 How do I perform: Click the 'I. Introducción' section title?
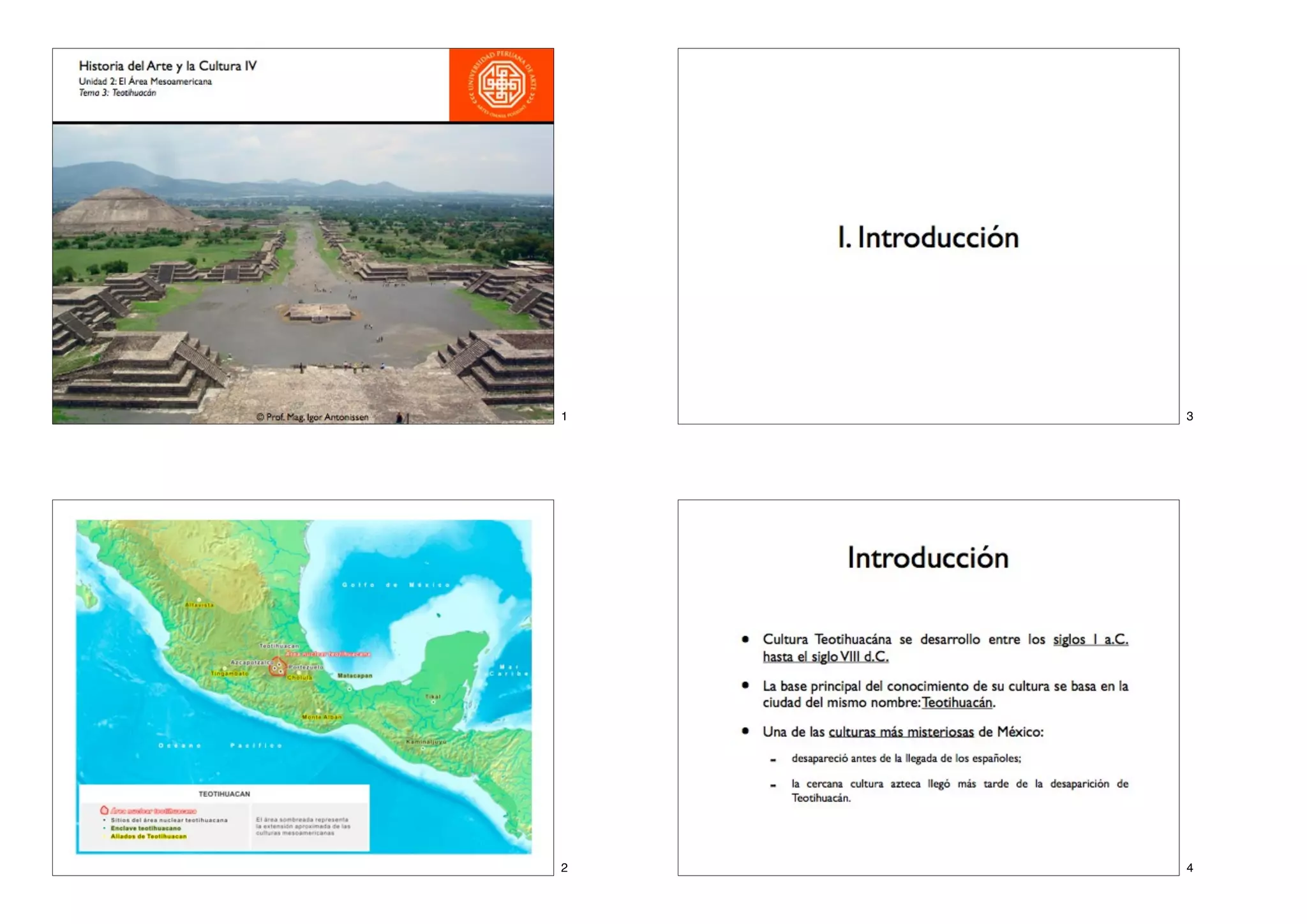pyautogui.click(x=928, y=237)
